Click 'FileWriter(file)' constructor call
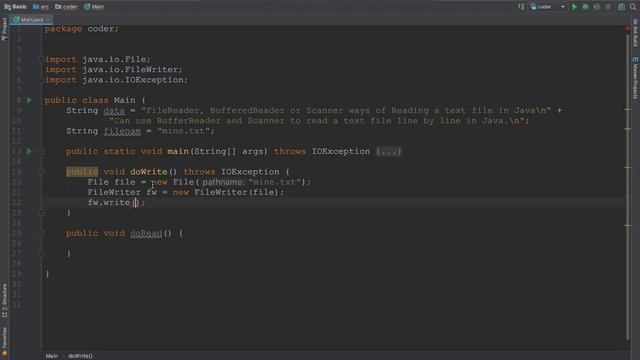 [236, 192]
